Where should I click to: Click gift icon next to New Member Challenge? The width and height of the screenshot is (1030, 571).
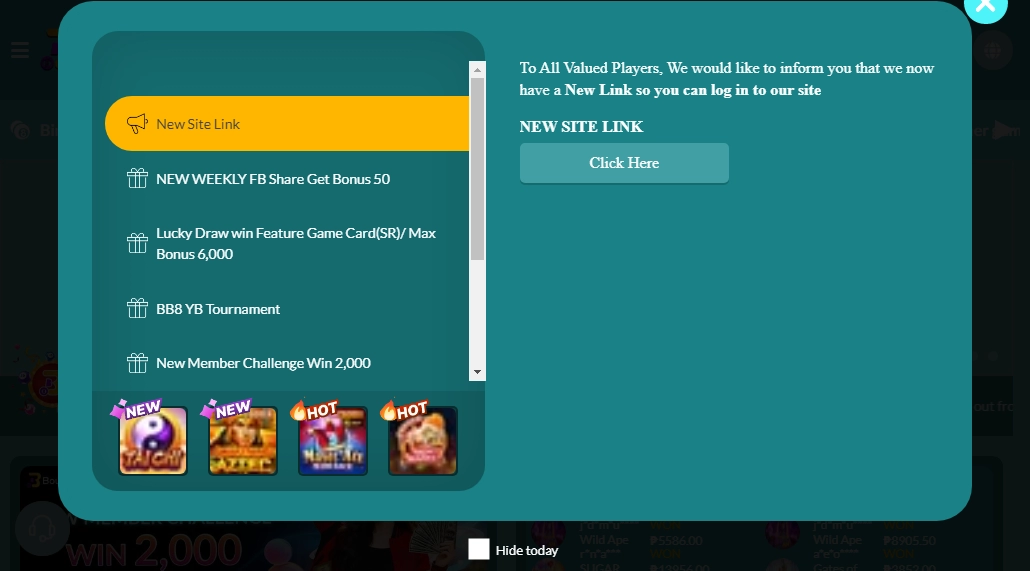(x=137, y=363)
